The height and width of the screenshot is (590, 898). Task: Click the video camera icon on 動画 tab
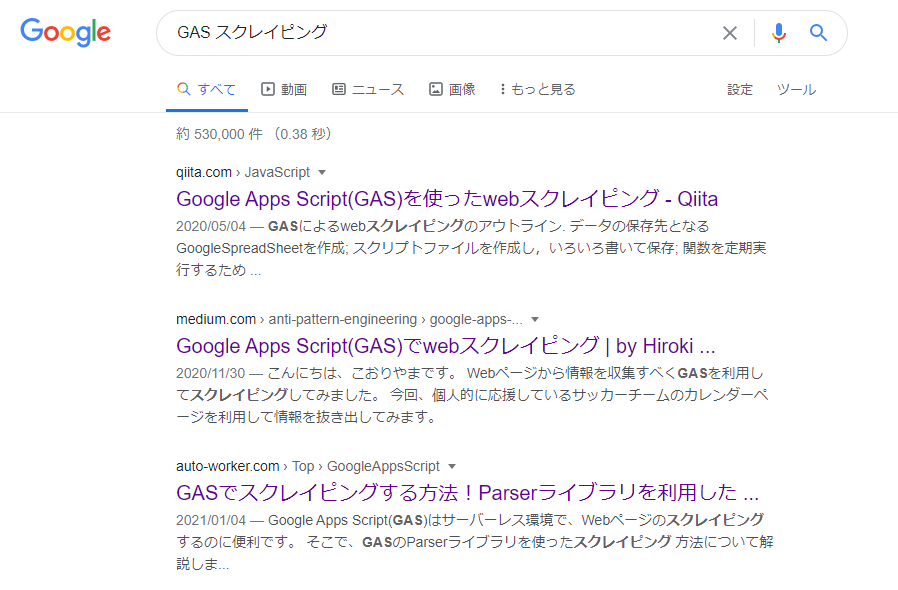266,89
